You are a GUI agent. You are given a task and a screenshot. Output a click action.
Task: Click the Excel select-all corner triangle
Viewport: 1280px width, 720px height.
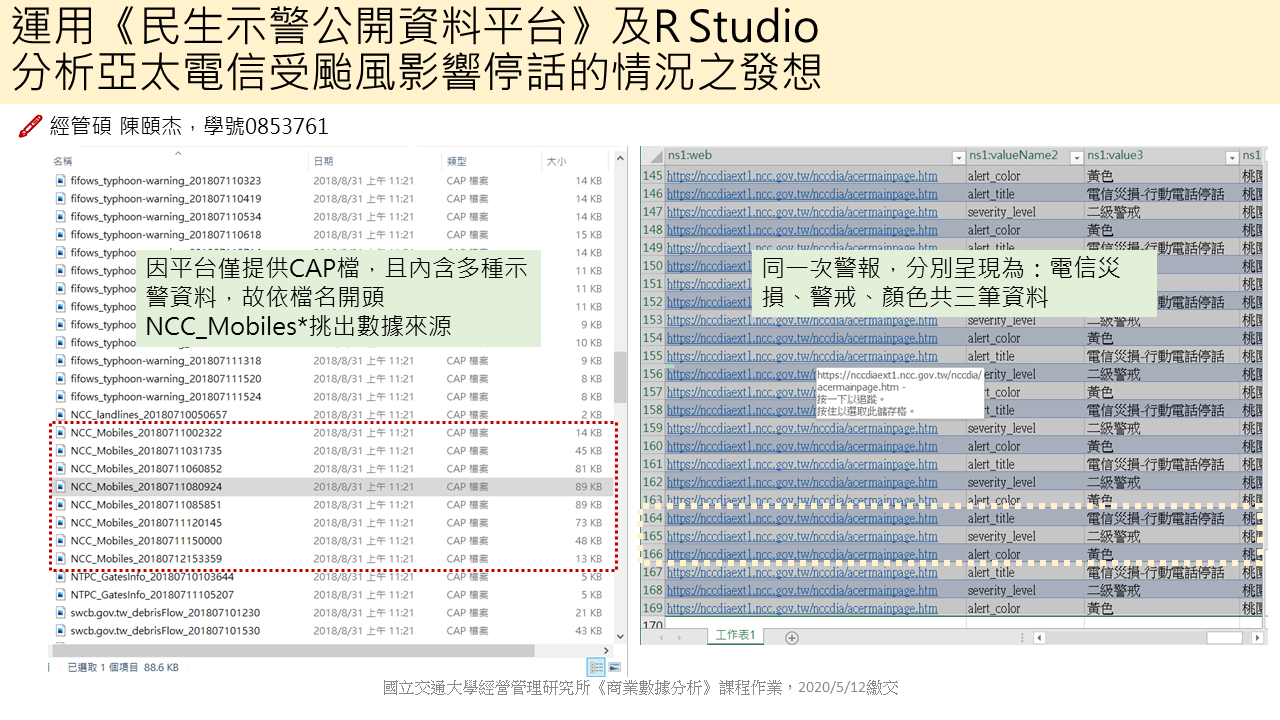(653, 156)
